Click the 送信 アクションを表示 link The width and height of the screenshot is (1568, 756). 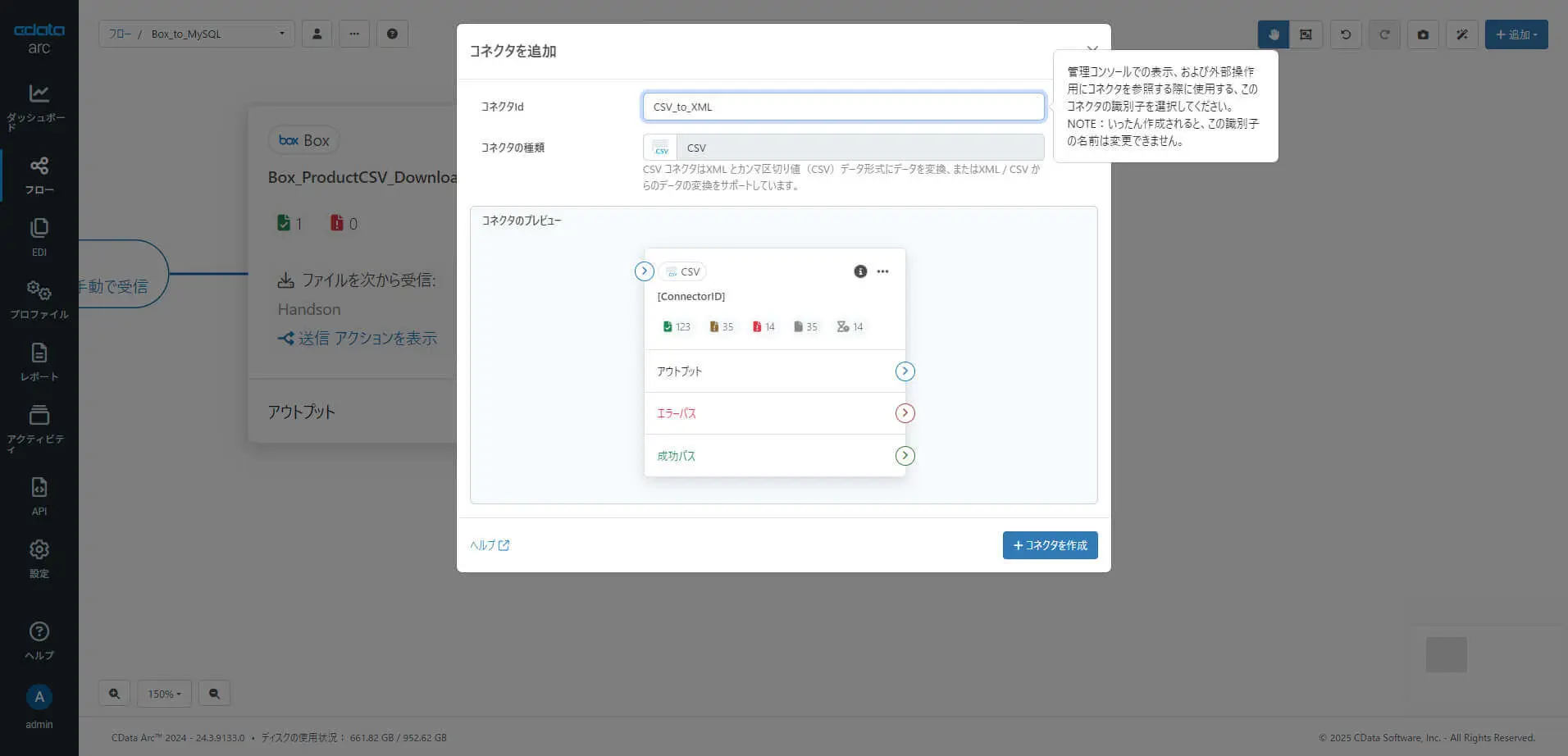tap(358, 338)
